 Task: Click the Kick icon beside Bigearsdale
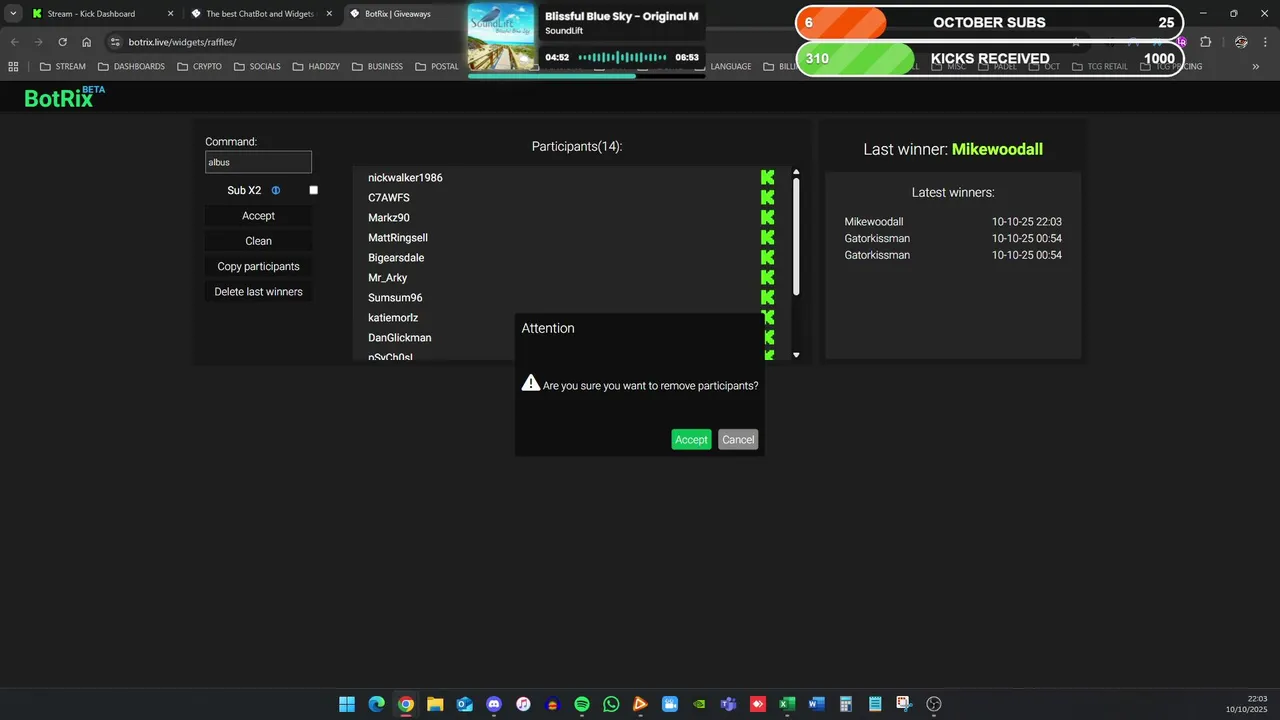[768, 257]
